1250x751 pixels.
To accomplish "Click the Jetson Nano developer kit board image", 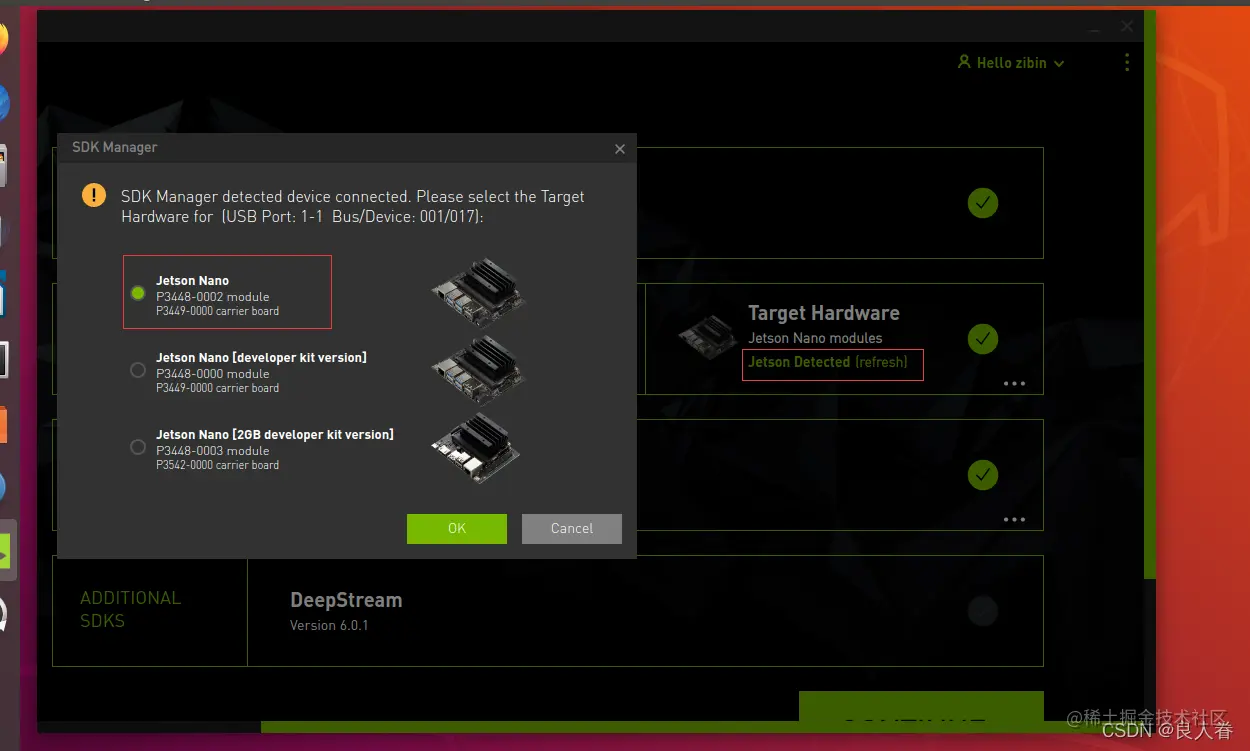I will [479, 368].
